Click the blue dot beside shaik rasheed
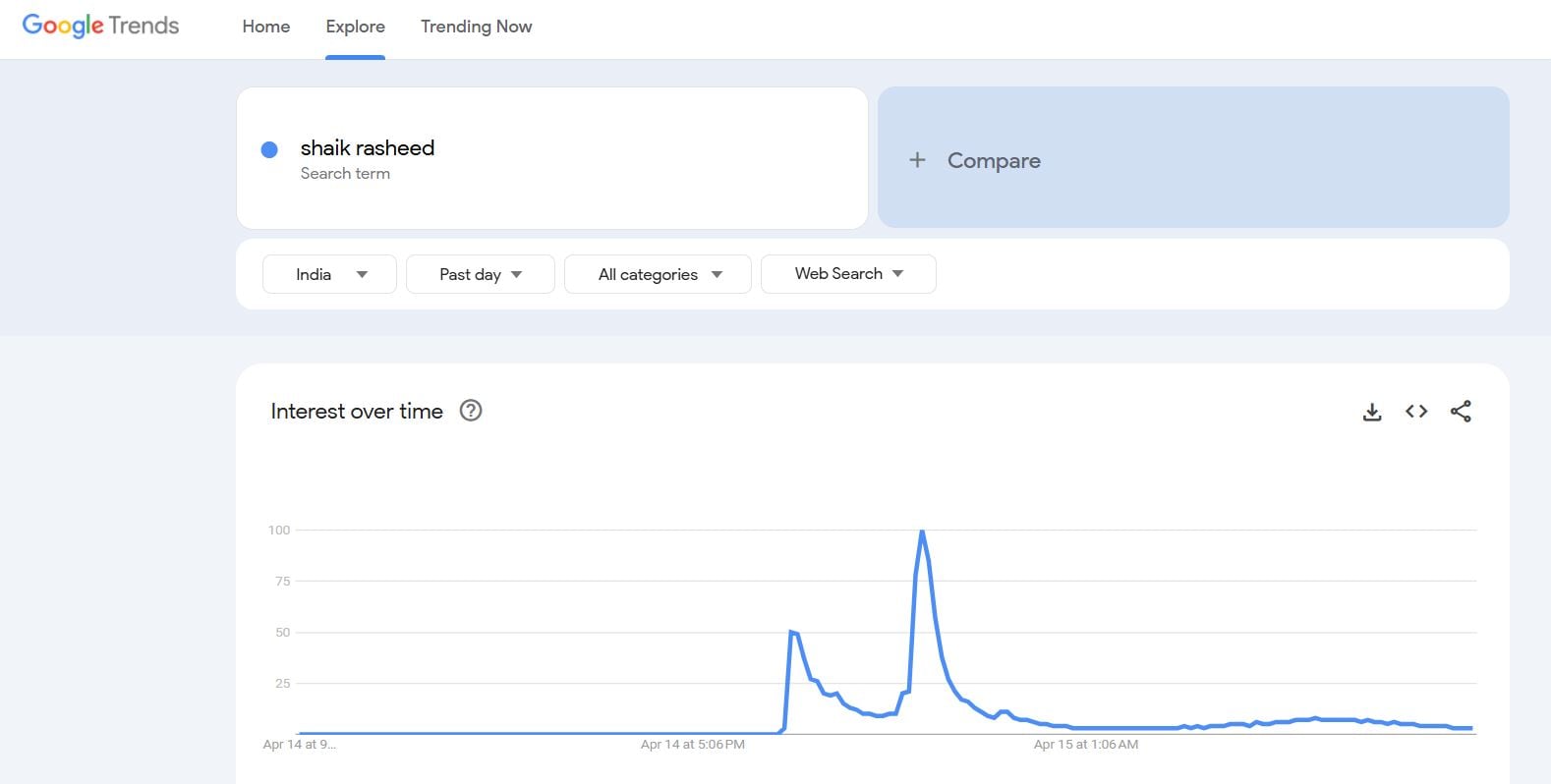 point(269,149)
